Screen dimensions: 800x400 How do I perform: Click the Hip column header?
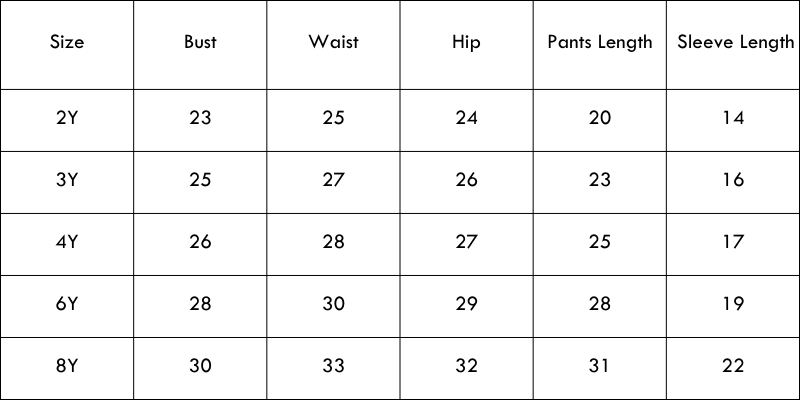coord(466,43)
